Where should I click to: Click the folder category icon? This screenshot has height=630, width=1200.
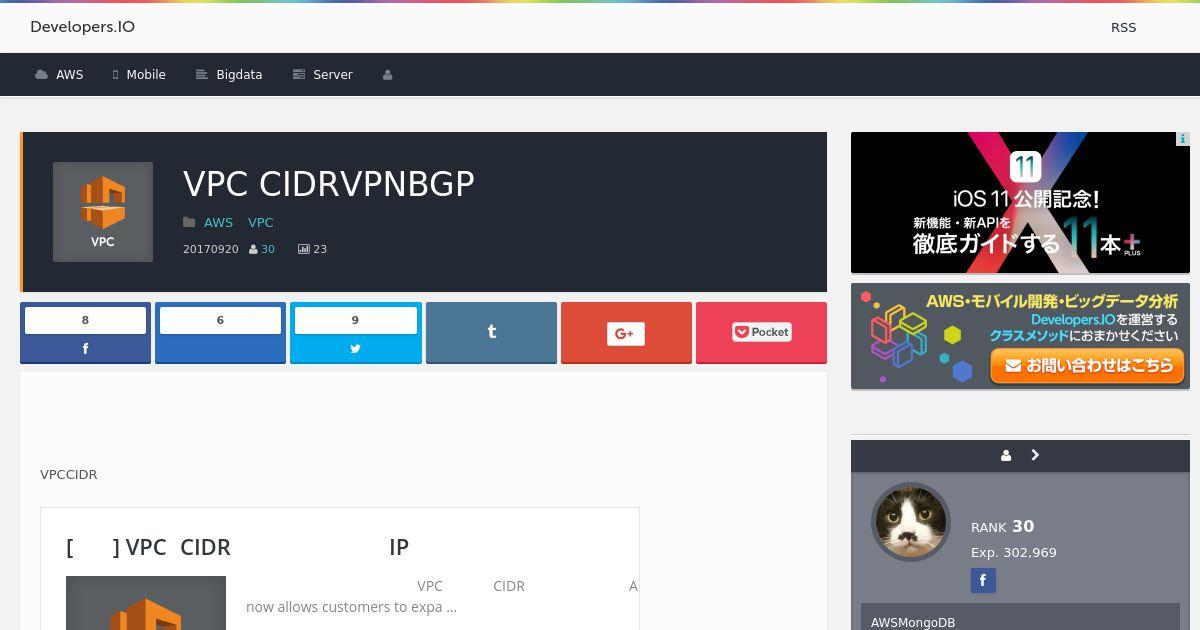point(189,223)
